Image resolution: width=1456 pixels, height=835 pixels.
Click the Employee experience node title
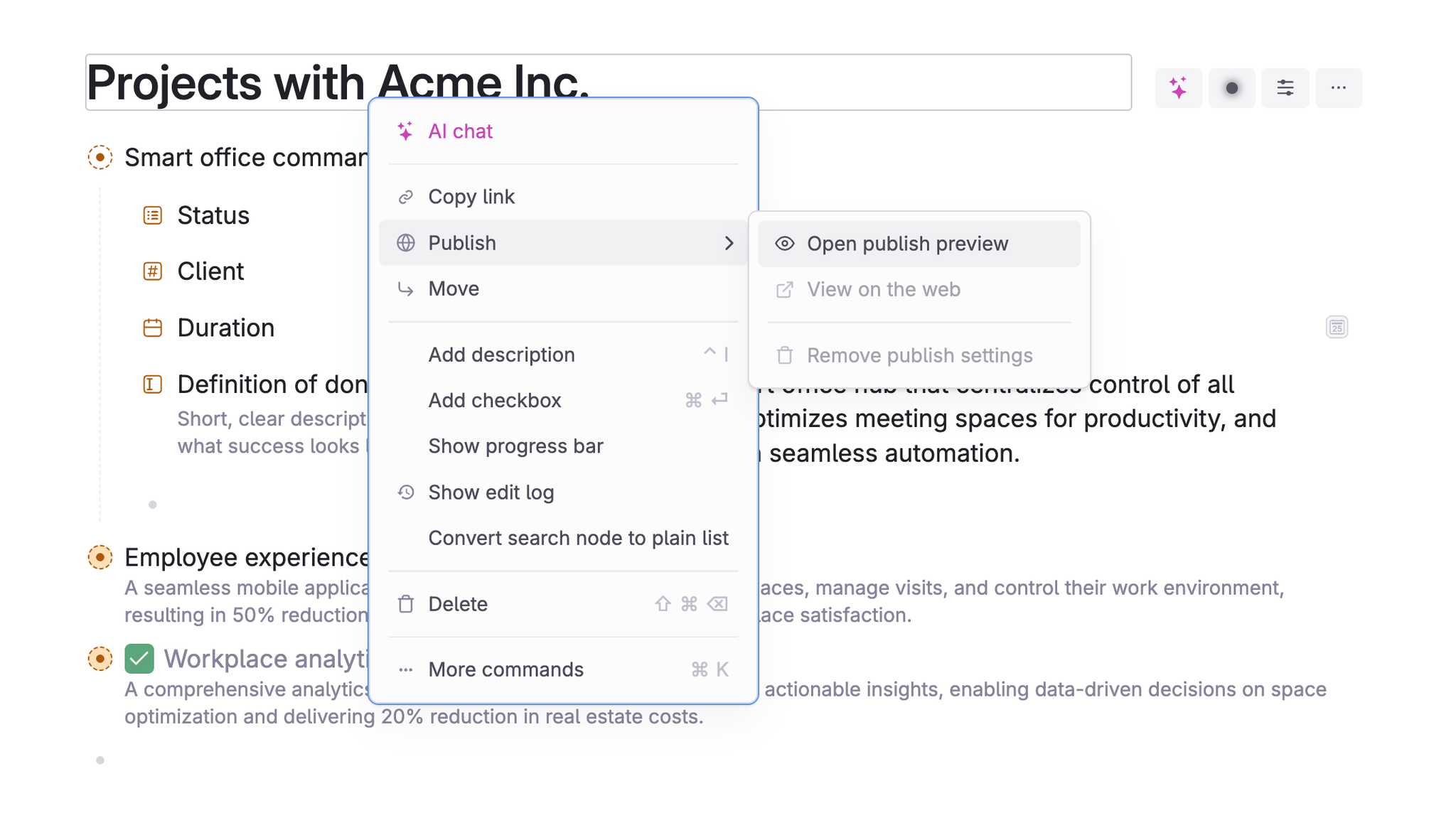coord(247,557)
